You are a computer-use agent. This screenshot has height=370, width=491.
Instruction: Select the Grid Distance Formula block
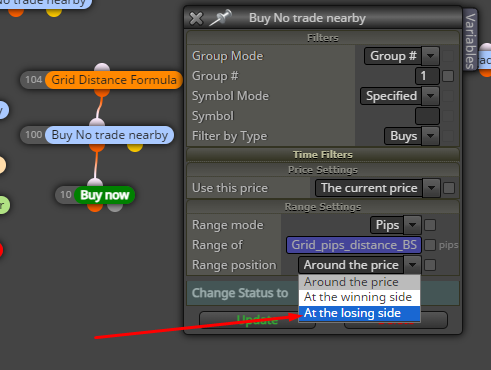(114, 80)
